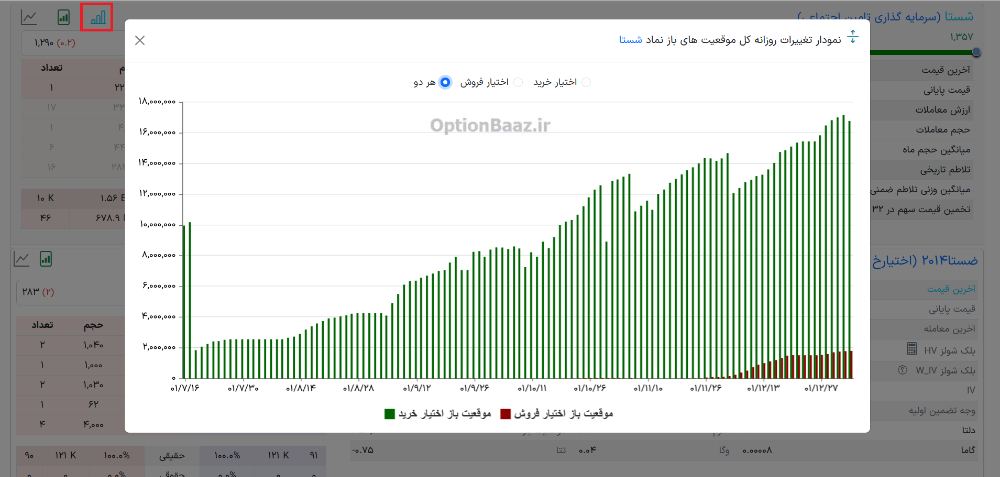This screenshot has height=477, width=1000.
Task: Click the x-axis date label 01/11/10
Action: (647, 388)
